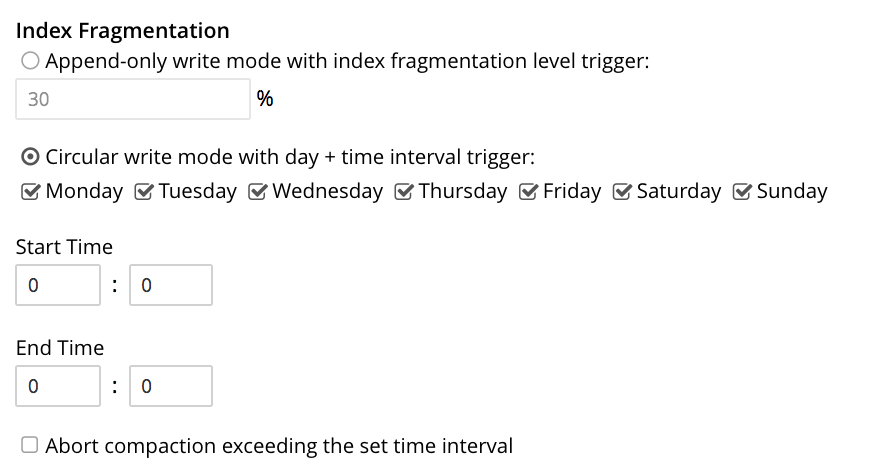Uncheck the Friday checkbox

[528, 191]
